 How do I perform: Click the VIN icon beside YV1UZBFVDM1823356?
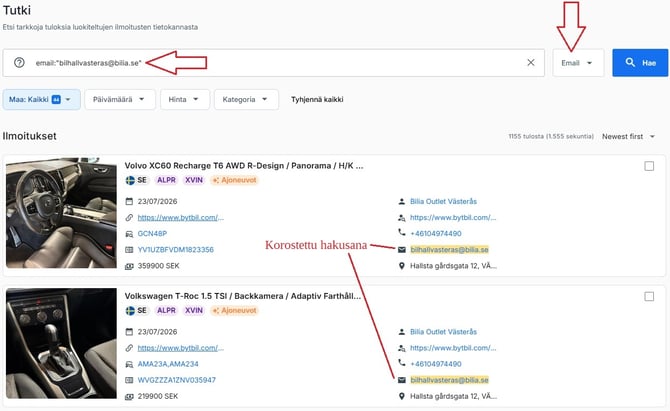pos(129,250)
